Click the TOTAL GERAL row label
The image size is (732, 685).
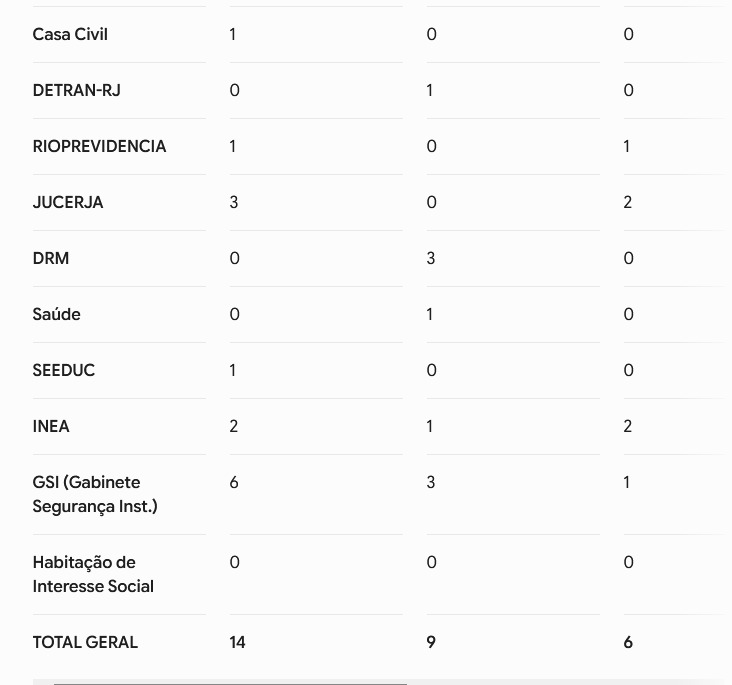[x=85, y=642]
